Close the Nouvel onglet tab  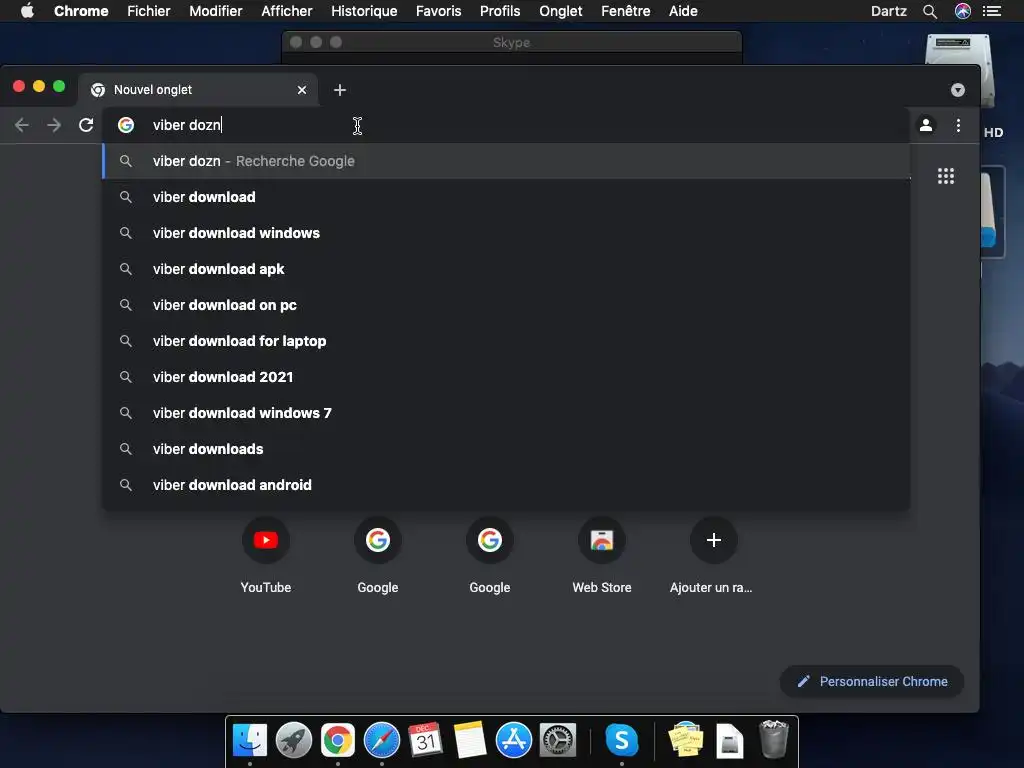pyautogui.click(x=302, y=90)
